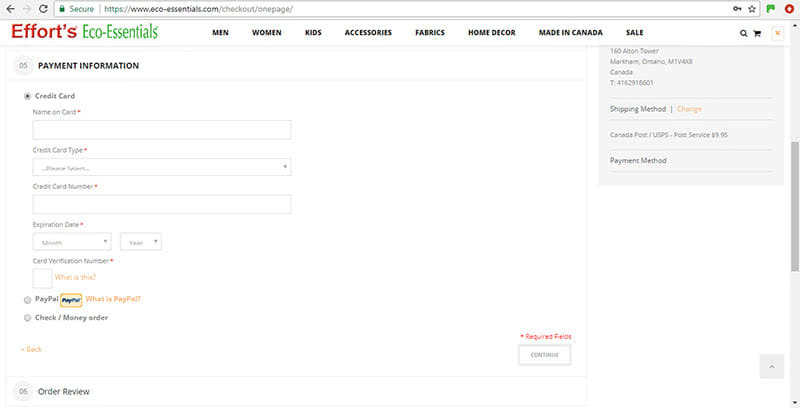Viewport: 800px width, 408px height.
Task: Click the saved password key icon
Action: click(738, 8)
